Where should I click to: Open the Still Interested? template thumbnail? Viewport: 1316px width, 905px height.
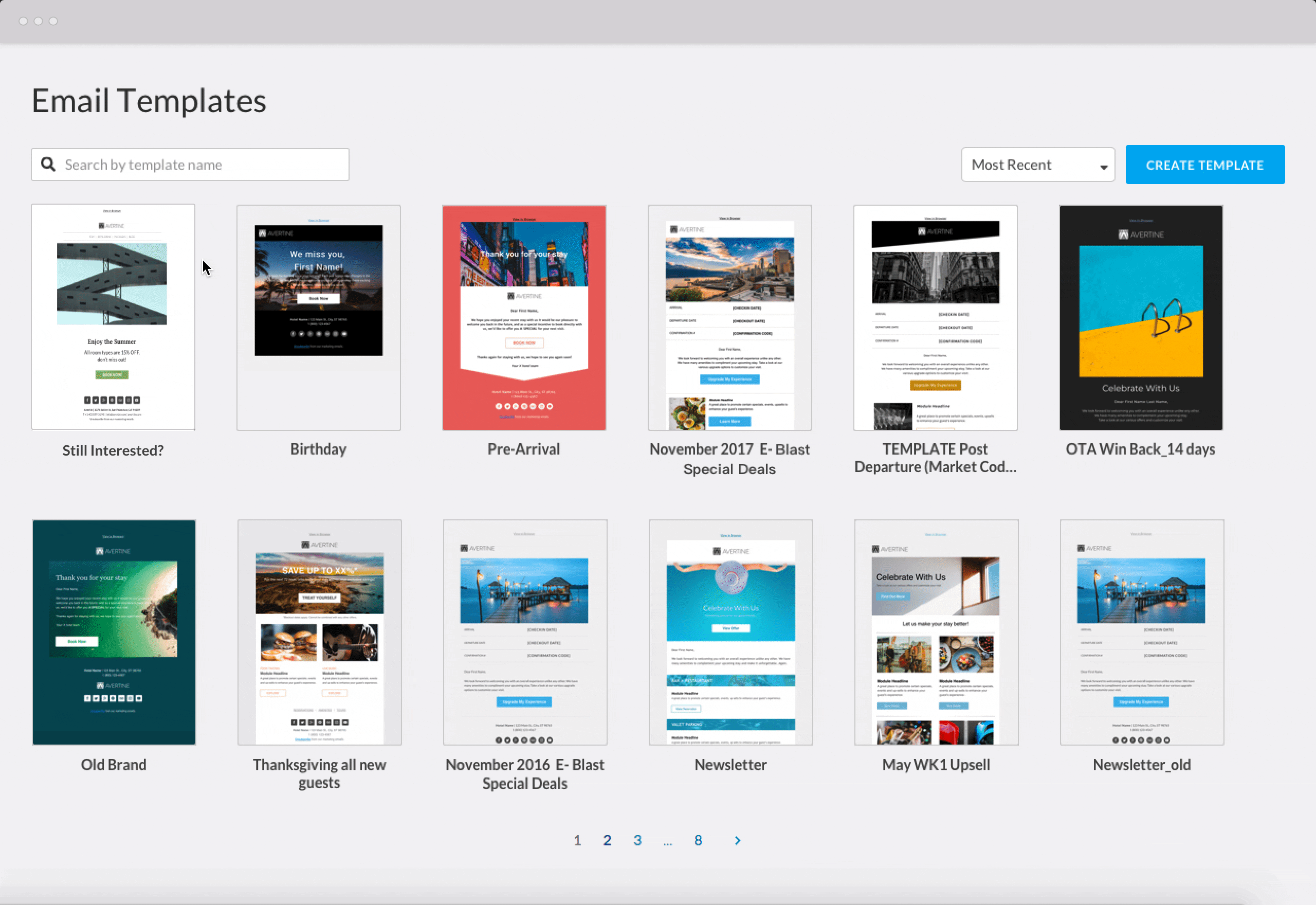click(113, 317)
